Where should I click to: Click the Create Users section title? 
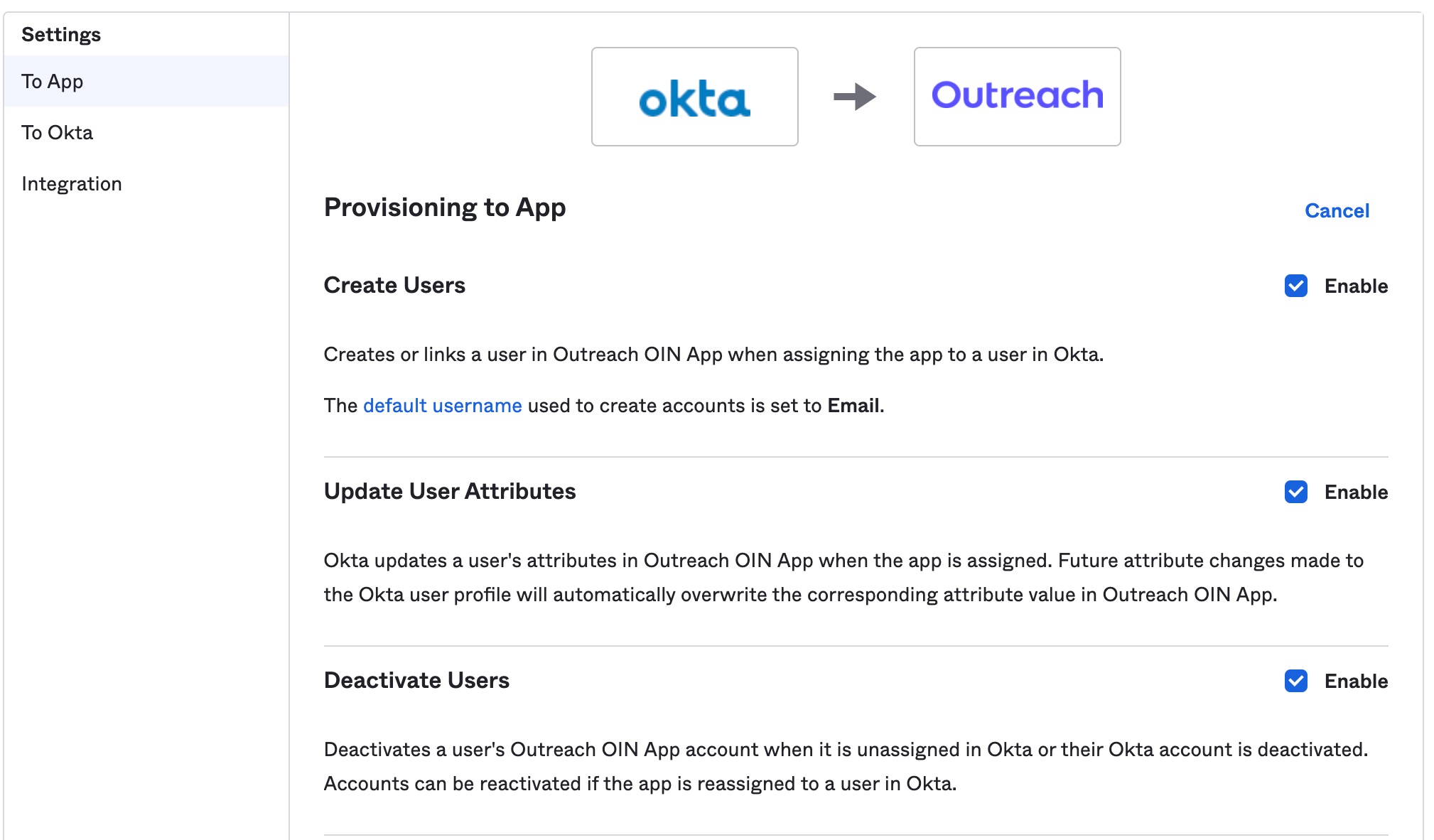coord(394,285)
